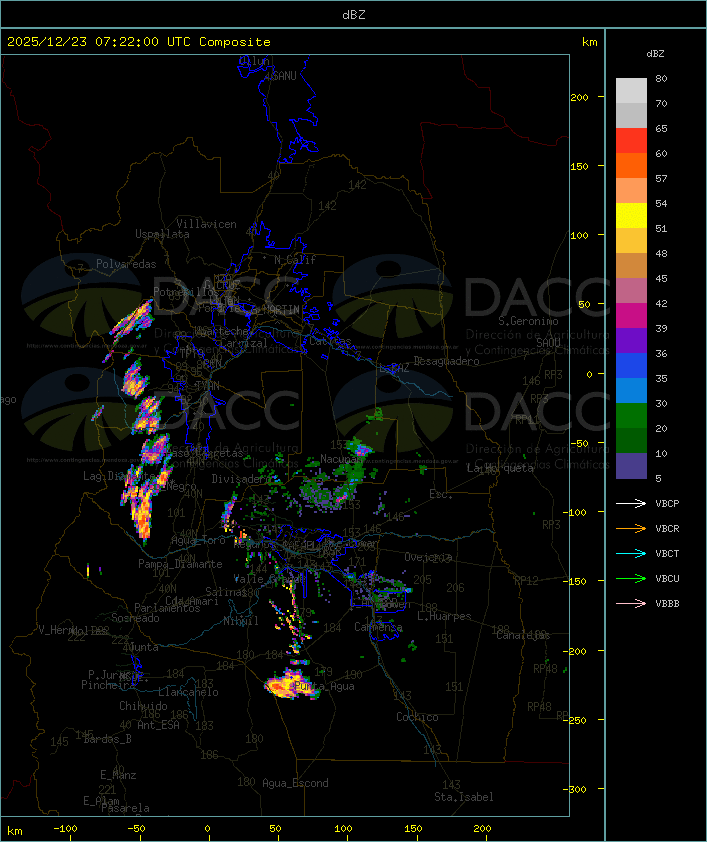Click the storm cell near Potrerillos
This screenshot has height=842, width=707.
pyautogui.click(x=133, y=318)
